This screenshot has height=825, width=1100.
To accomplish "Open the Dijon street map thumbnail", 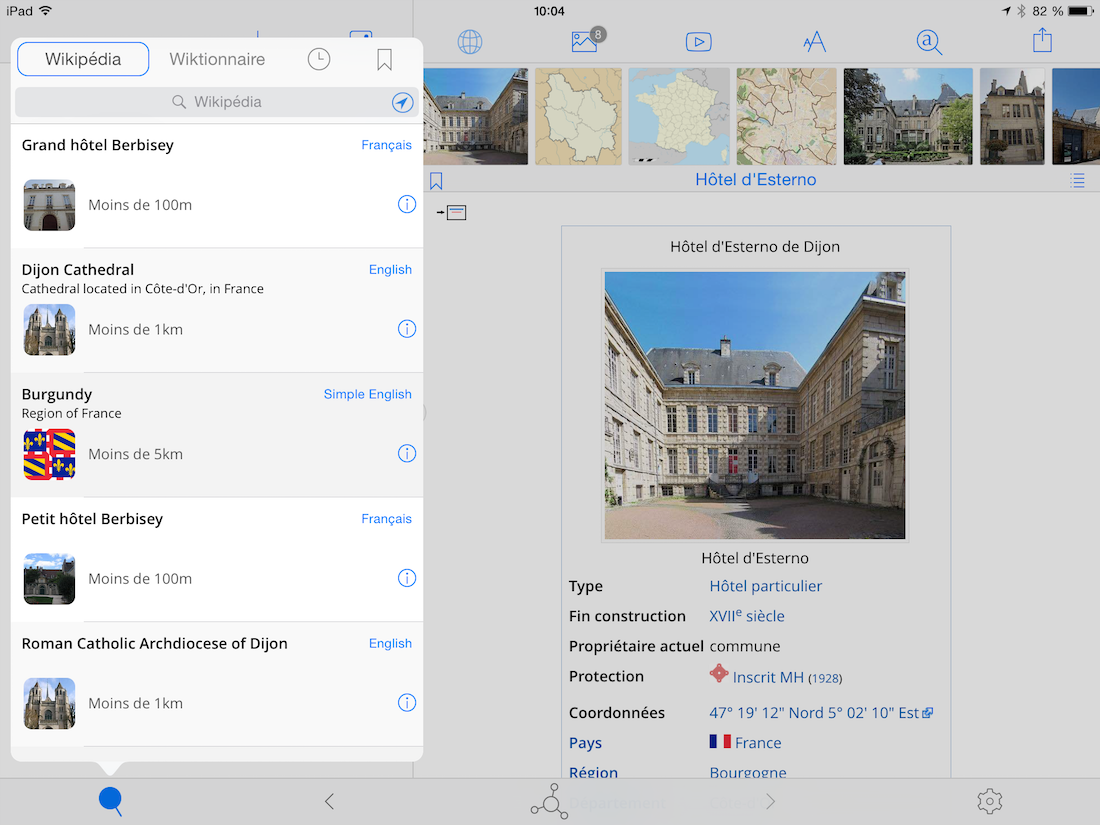I will [786, 116].
